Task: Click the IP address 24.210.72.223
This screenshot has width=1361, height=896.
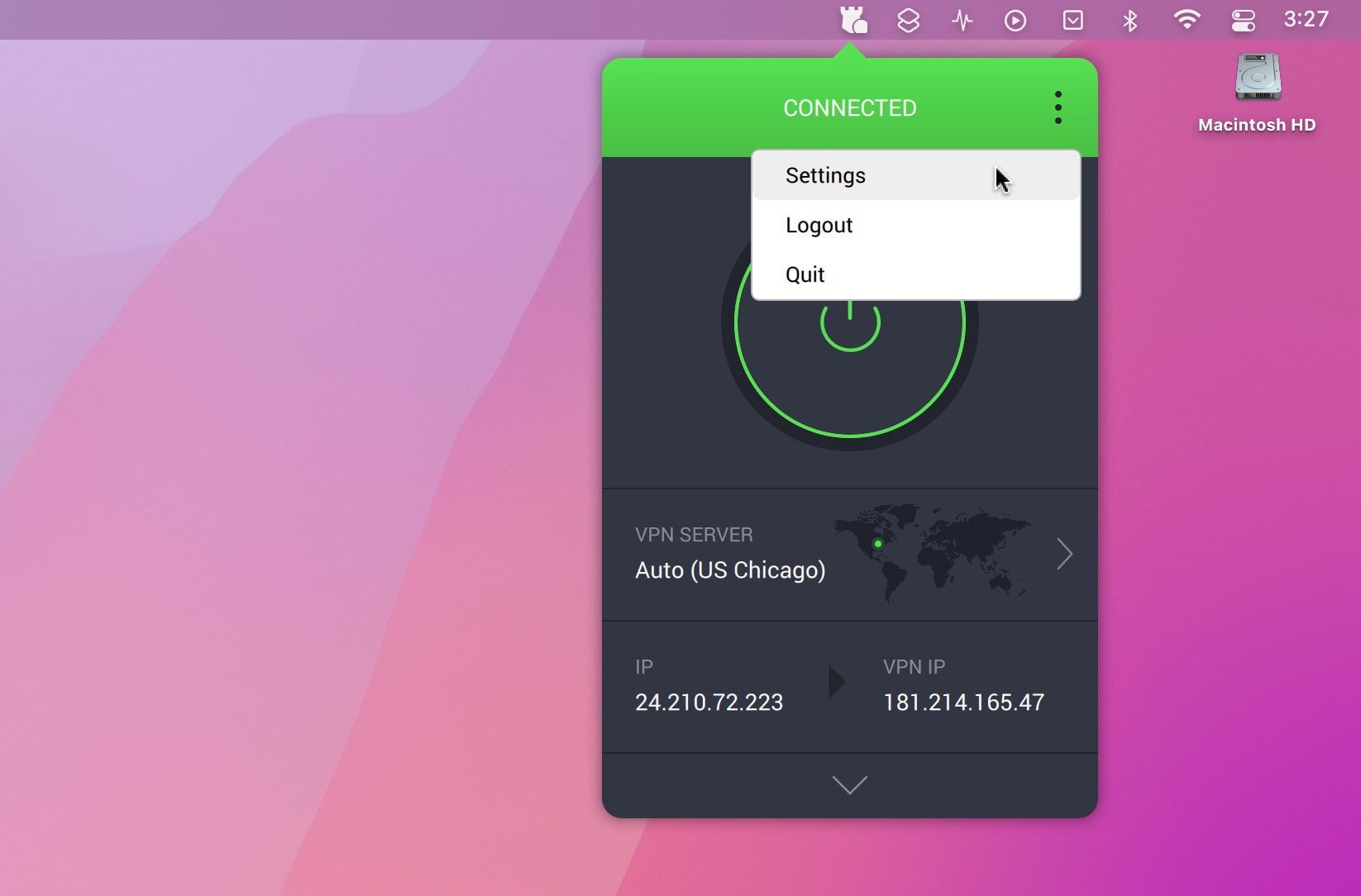Action: pyautogui.click(x=709, y=703)
